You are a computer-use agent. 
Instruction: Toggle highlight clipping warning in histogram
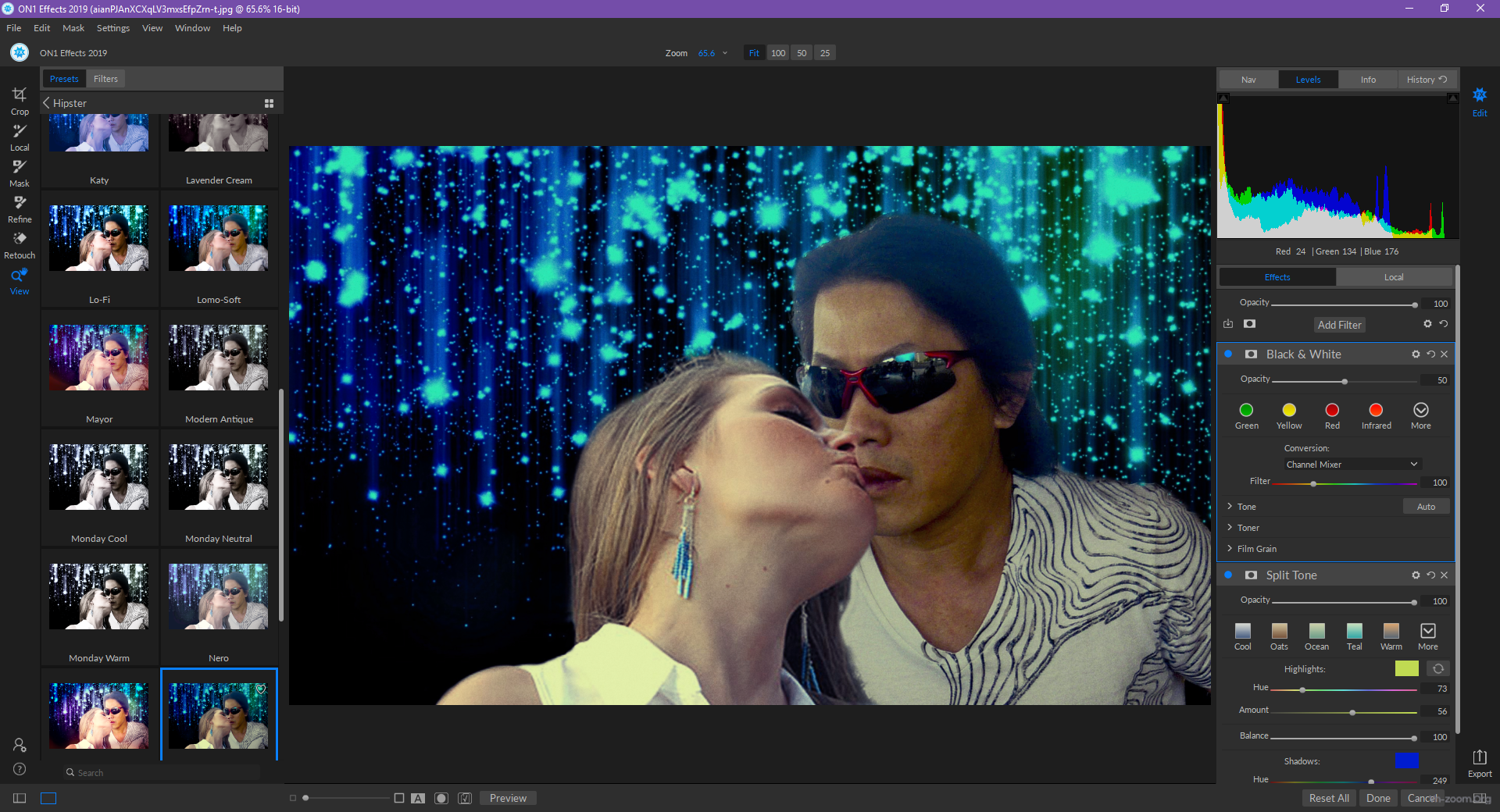pyautogui.click(x=1452, y=98)
